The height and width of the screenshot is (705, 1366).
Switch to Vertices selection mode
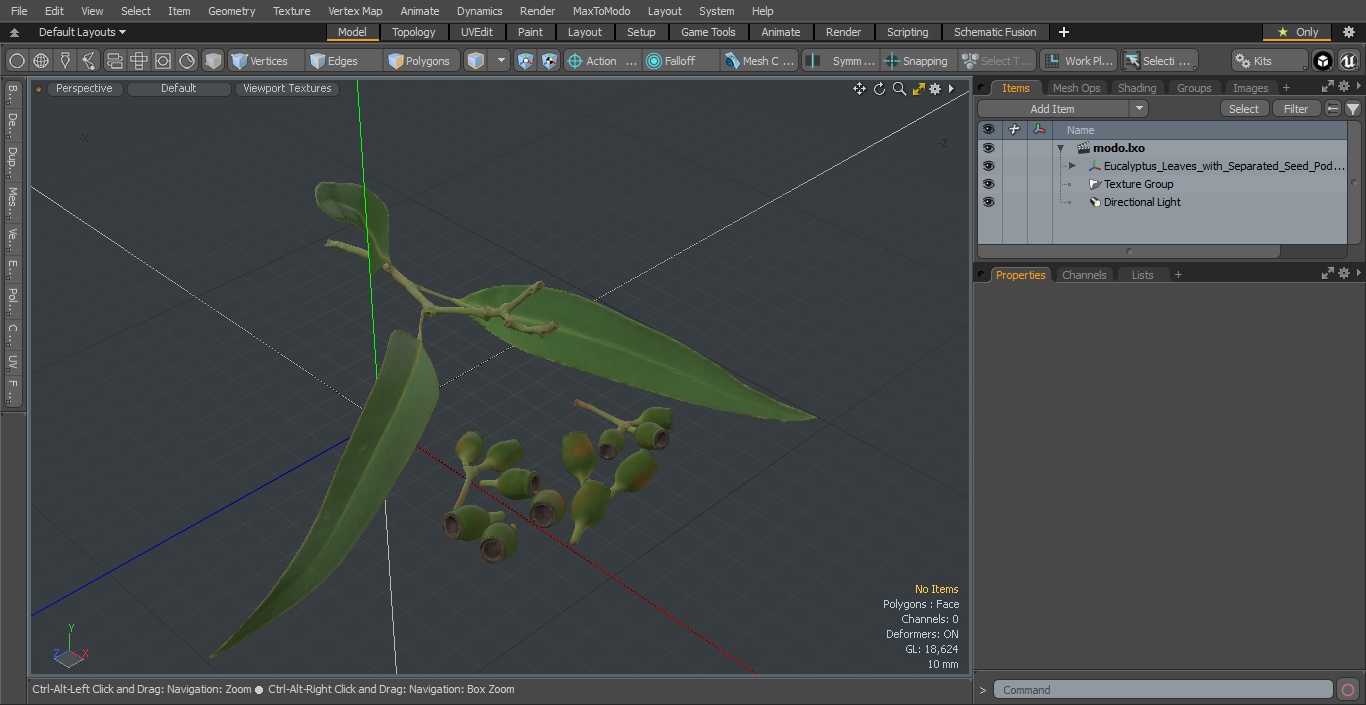tap(266, 61)
